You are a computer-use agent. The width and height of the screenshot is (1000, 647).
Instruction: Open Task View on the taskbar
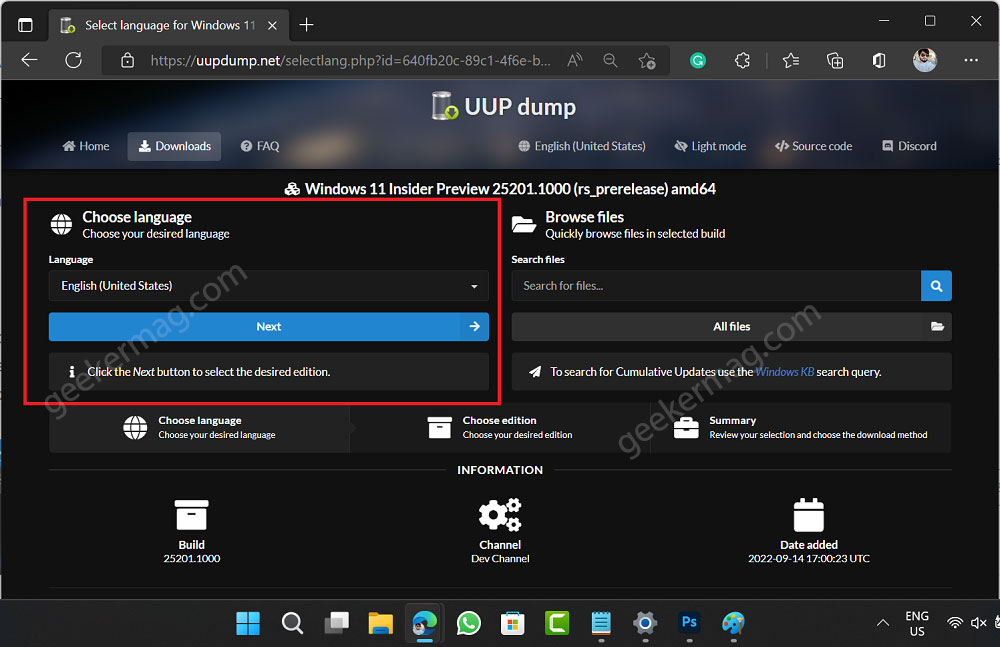336,623
